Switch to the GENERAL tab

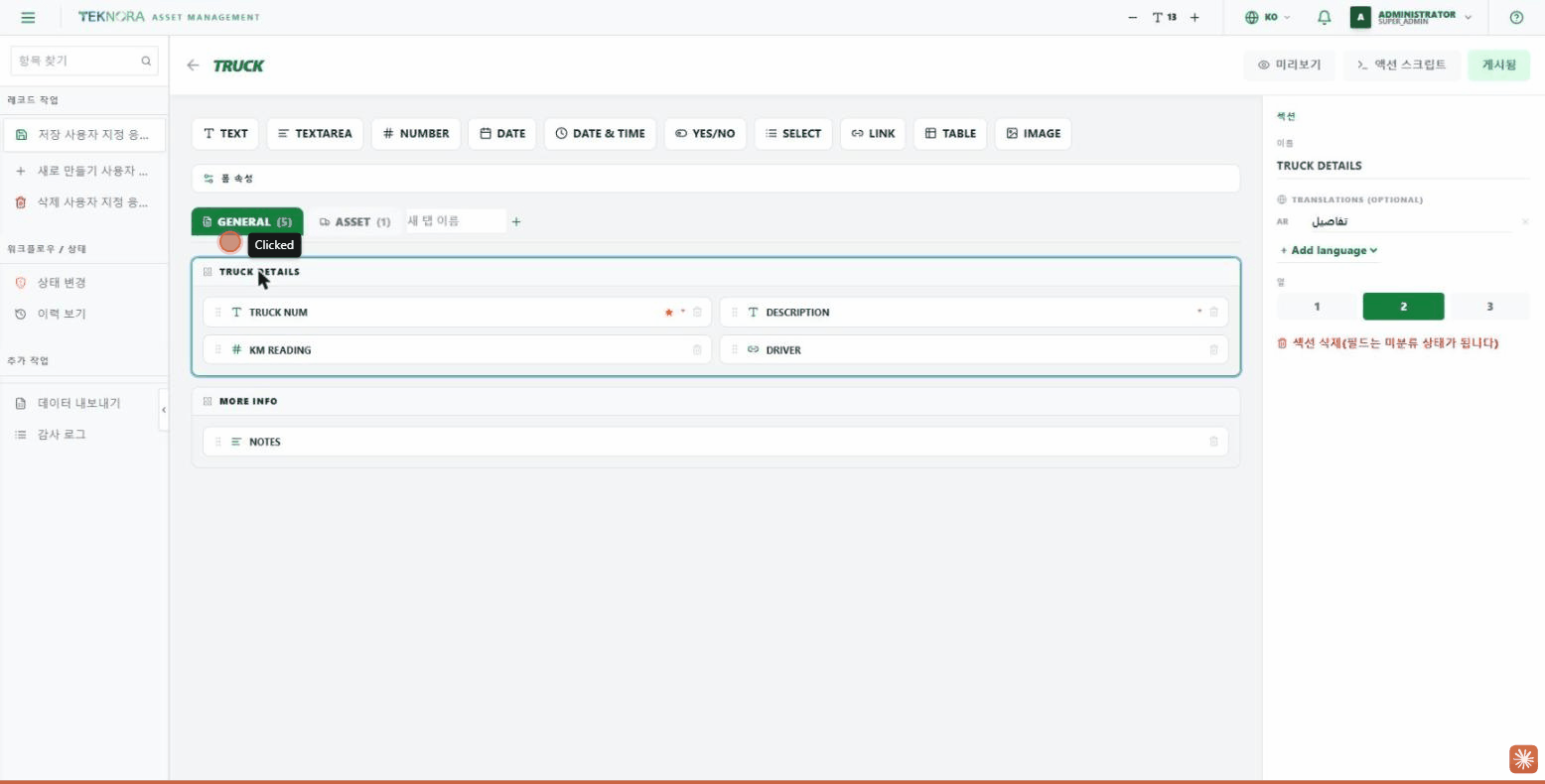(x=247, y=221)
